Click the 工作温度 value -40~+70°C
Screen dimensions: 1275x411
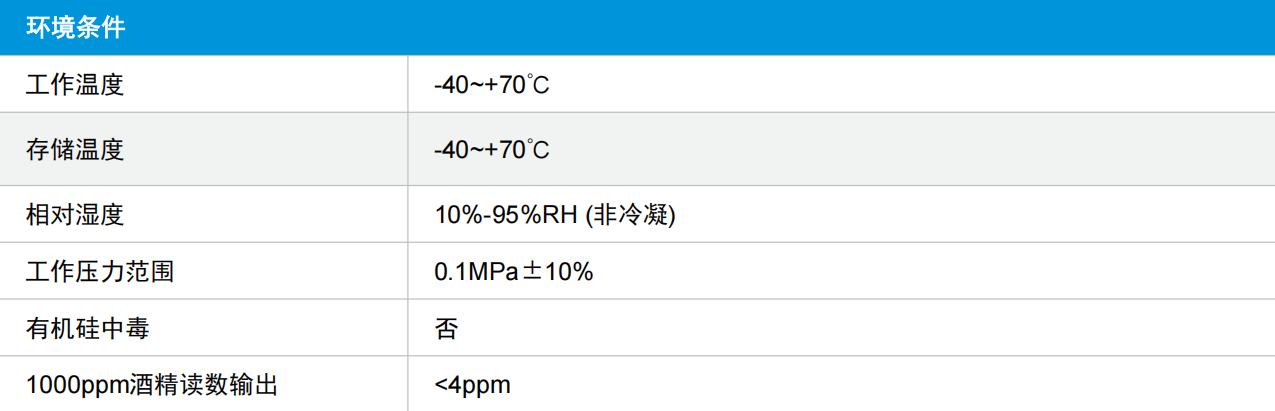[x=492, y=86]
